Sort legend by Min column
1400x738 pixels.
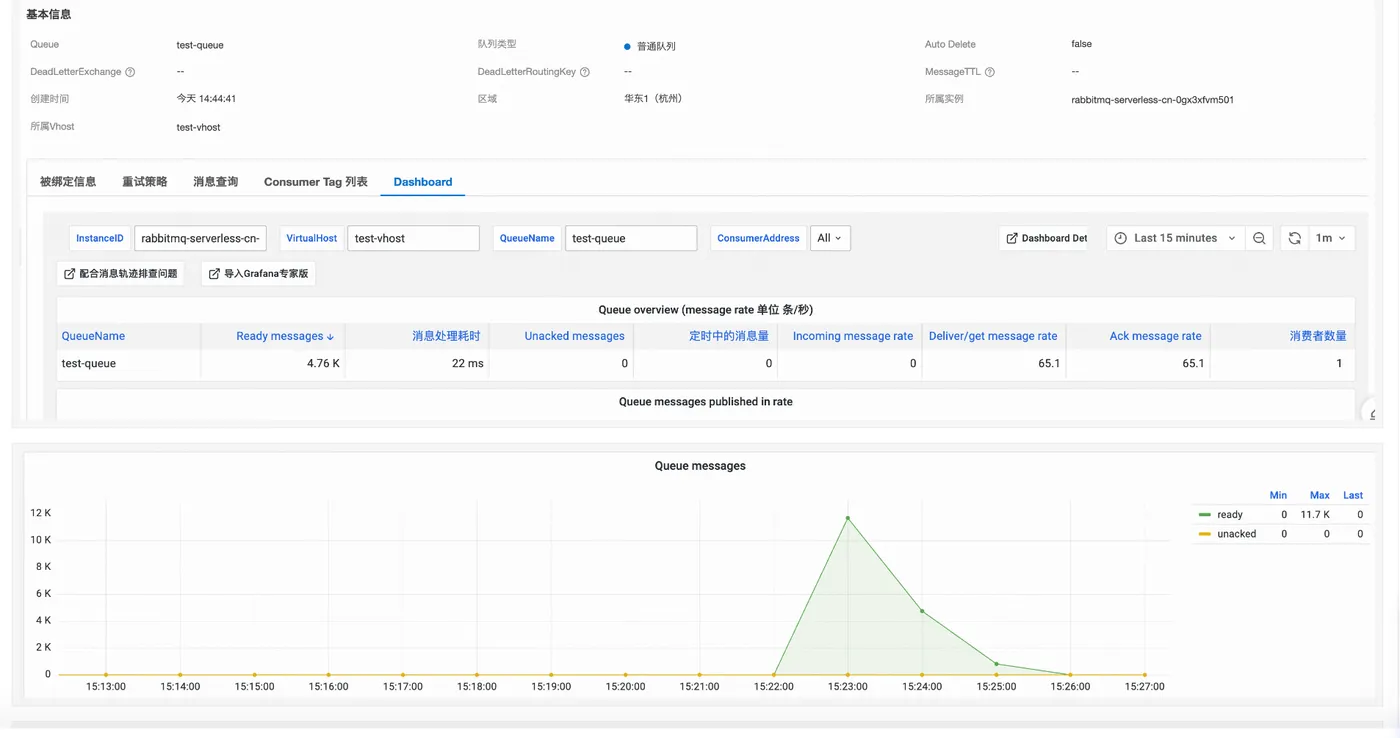1278,495
